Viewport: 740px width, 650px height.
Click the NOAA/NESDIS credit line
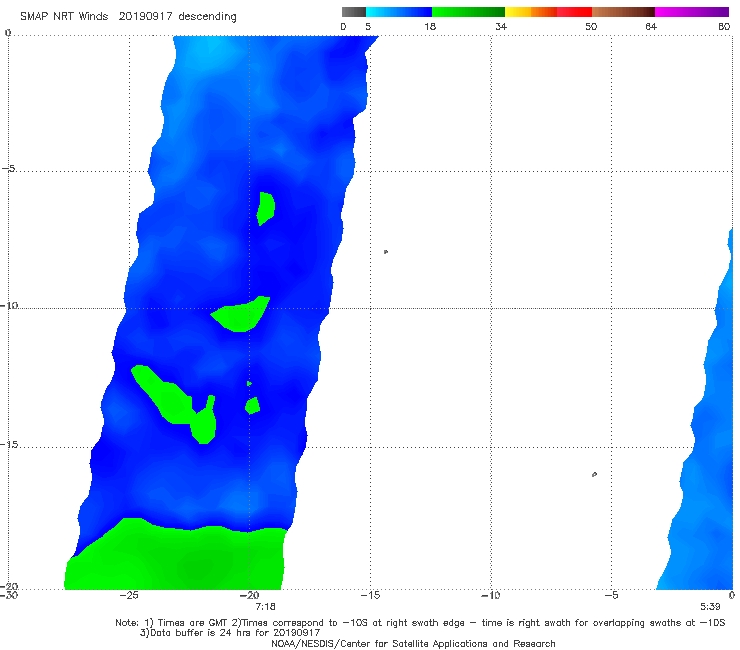[413, 644]
